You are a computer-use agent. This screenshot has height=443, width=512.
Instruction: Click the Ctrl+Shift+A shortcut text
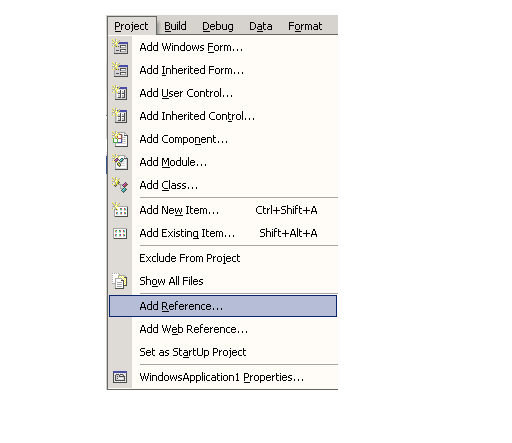point(286,210)
